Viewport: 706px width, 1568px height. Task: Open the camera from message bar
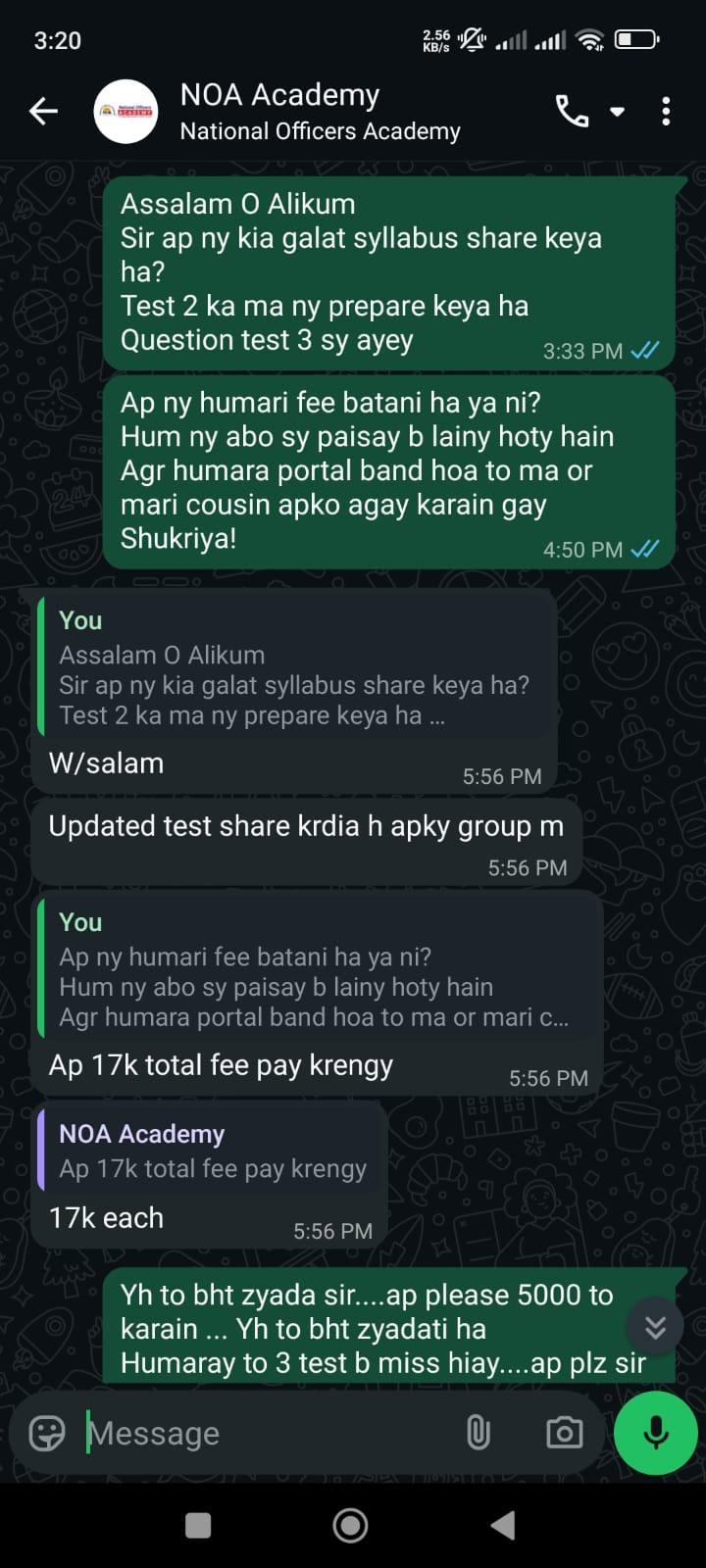(564, 1433)
